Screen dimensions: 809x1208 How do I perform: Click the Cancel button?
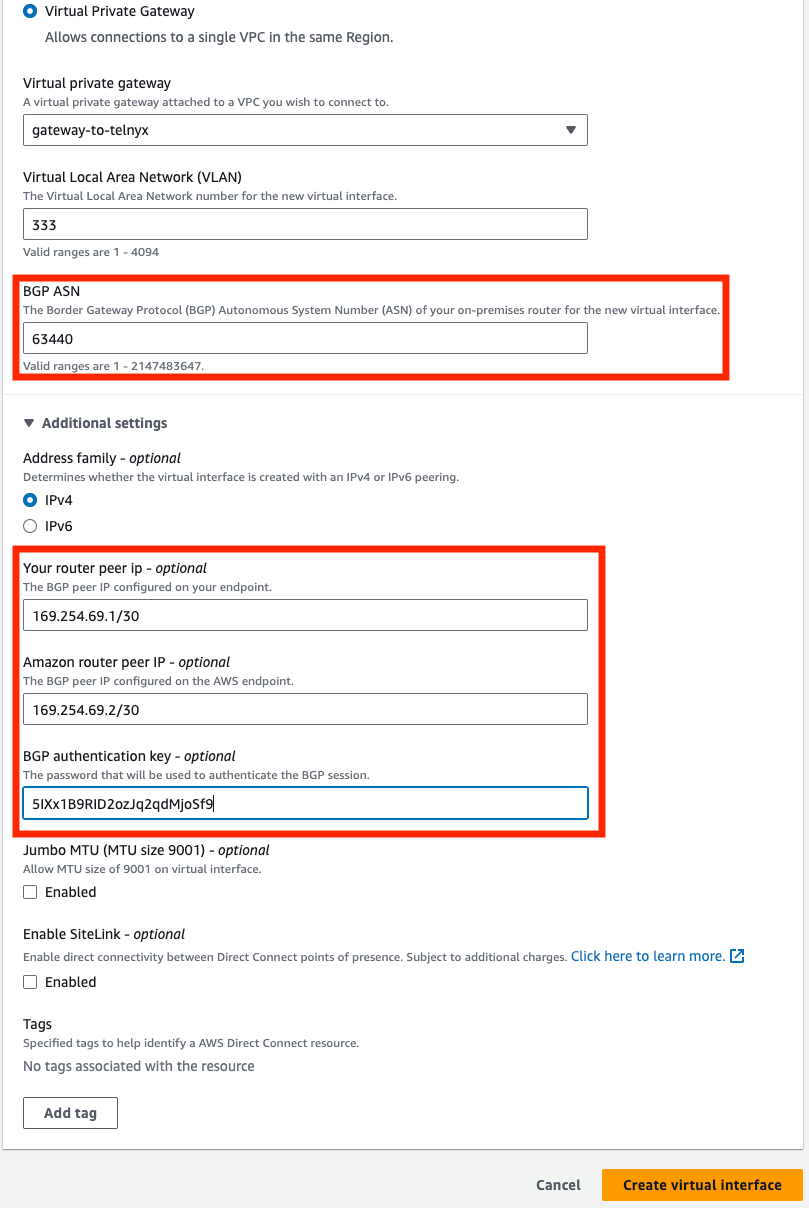(557, 1185)
